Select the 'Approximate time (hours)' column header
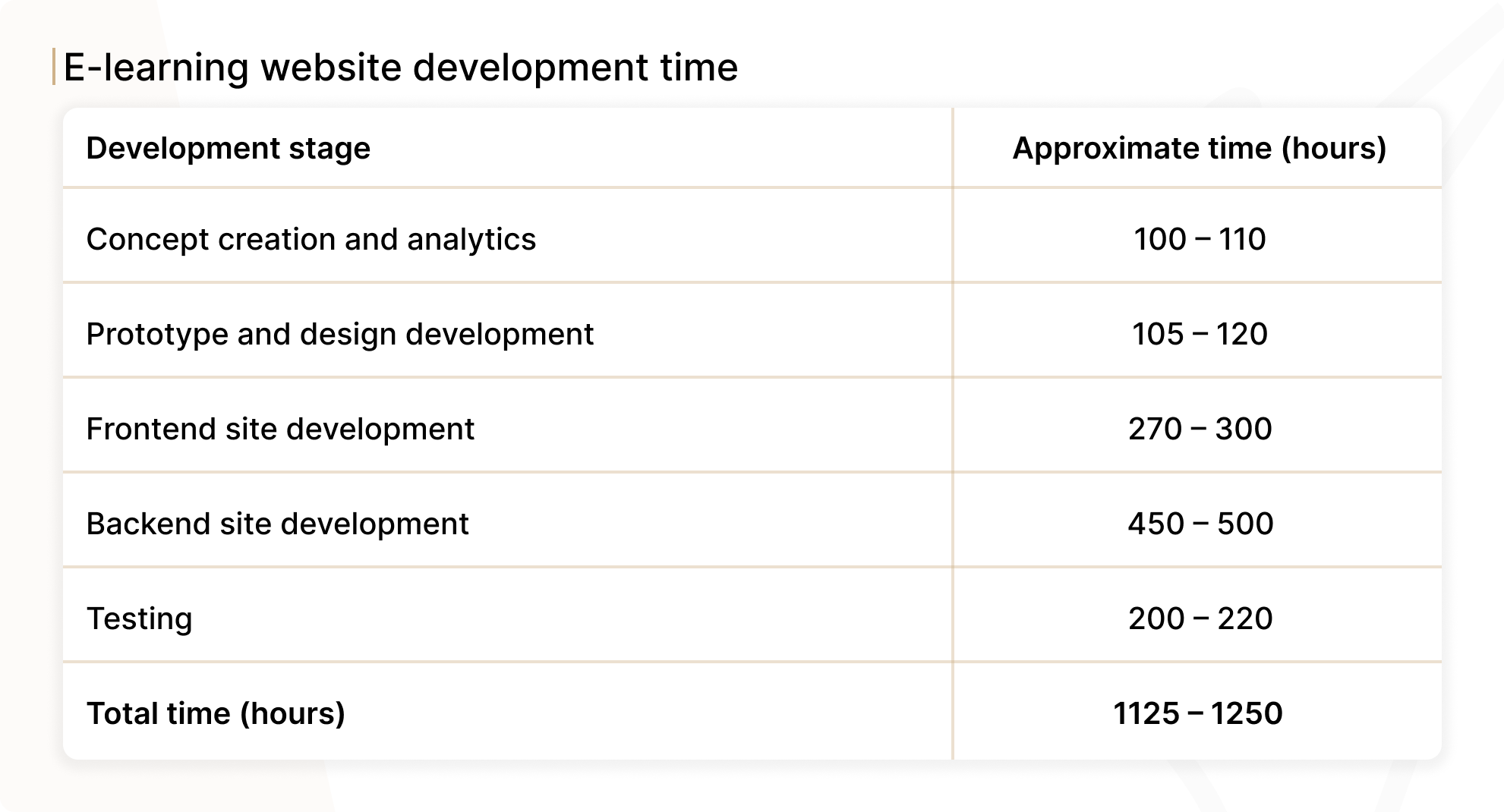Image resolution: width=1504 pixels, height=812 pixels. pyautogui.click(x=1199, y=148)
